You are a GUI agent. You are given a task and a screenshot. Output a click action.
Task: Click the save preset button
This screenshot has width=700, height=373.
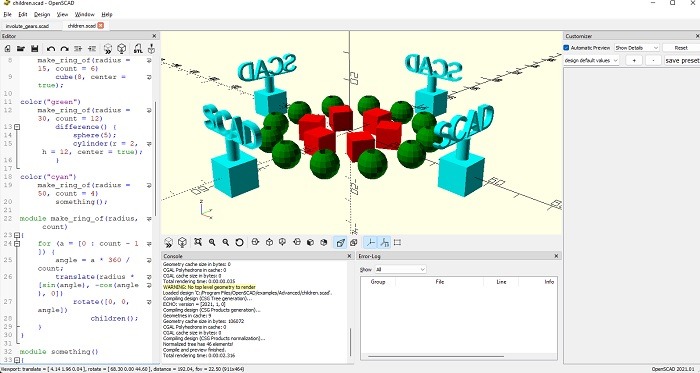(x=682, y=60)
